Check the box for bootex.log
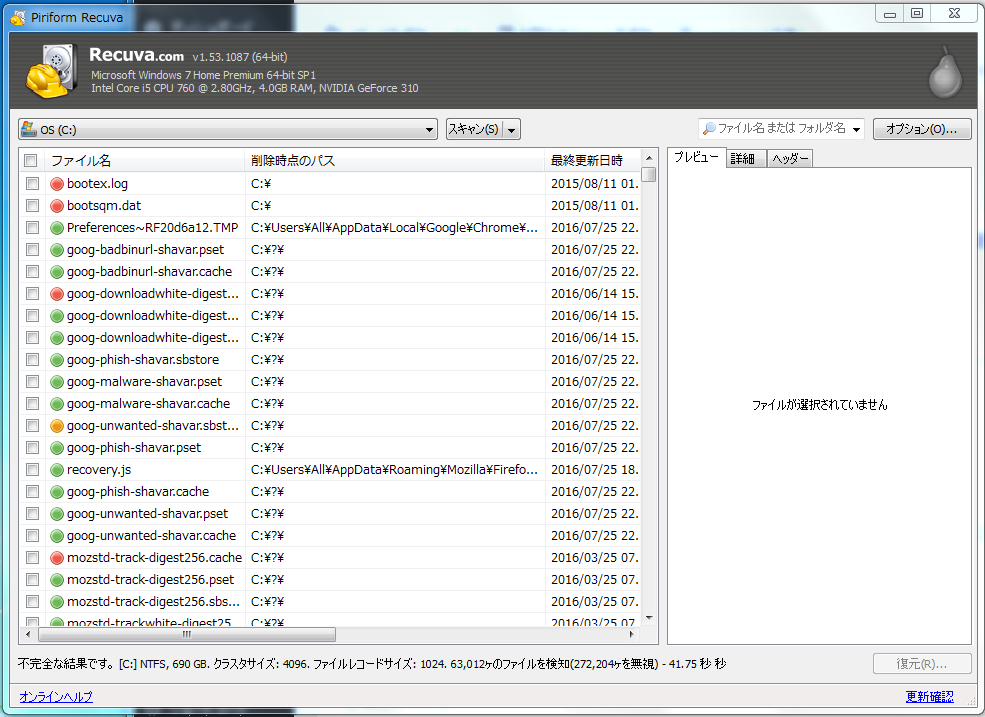The width and height of the screenshot is (985, 717). pyautogui.click(x=32, y=183)
